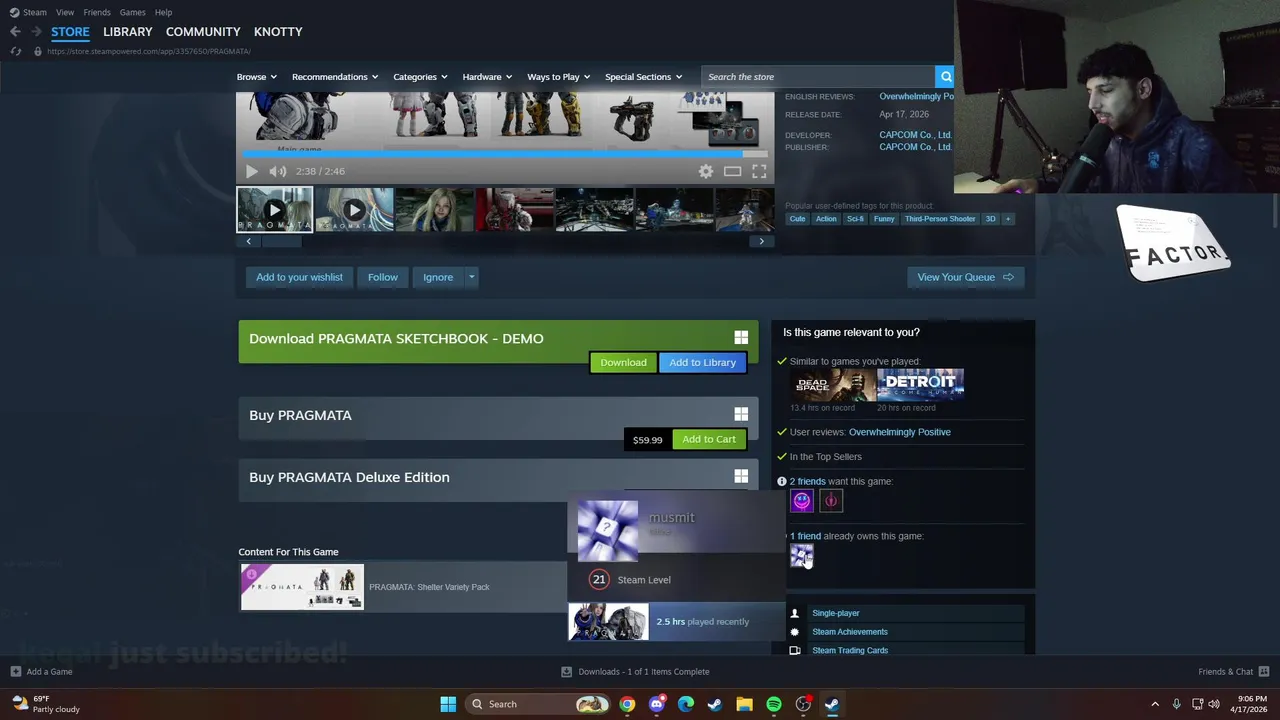This screenshot has height=720, width=1280.
Task: Expand the Hardware dropdown
Action: pyautogui.click(x=487, y=77)
